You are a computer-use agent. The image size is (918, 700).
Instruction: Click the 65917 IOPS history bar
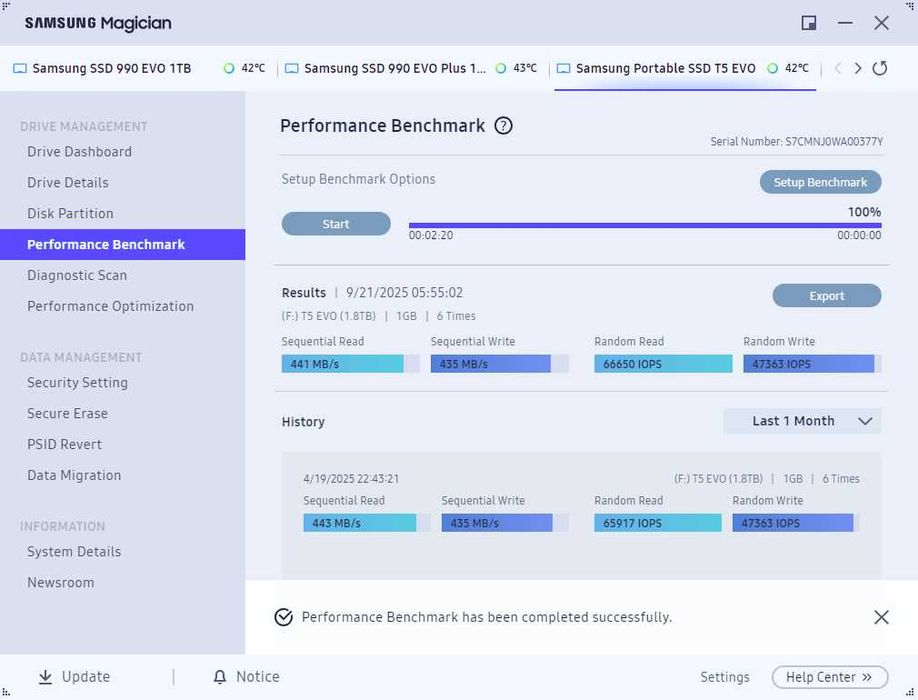pyautogui.click(x=657, y=523)
